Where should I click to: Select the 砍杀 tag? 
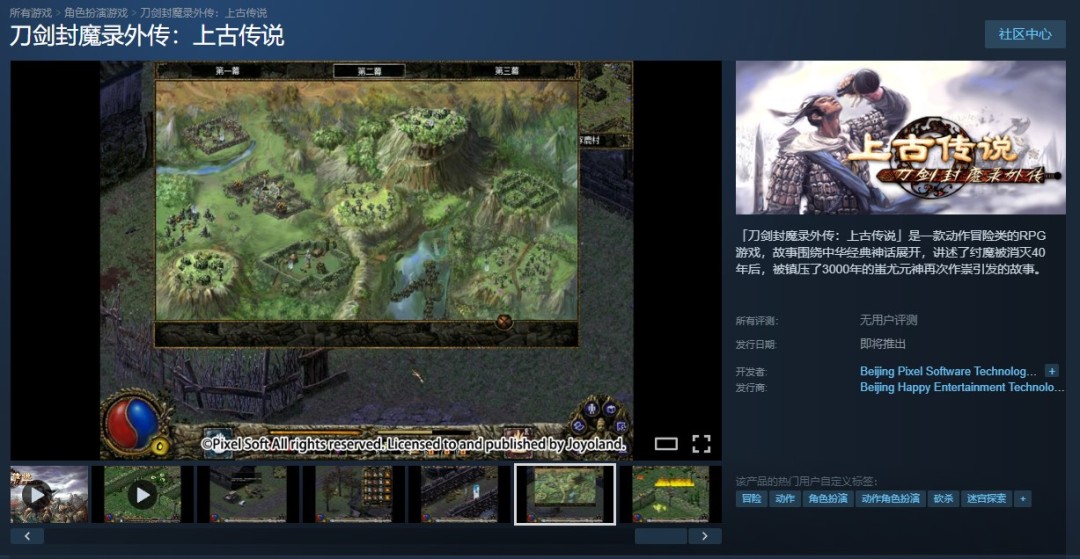point(943,498)
